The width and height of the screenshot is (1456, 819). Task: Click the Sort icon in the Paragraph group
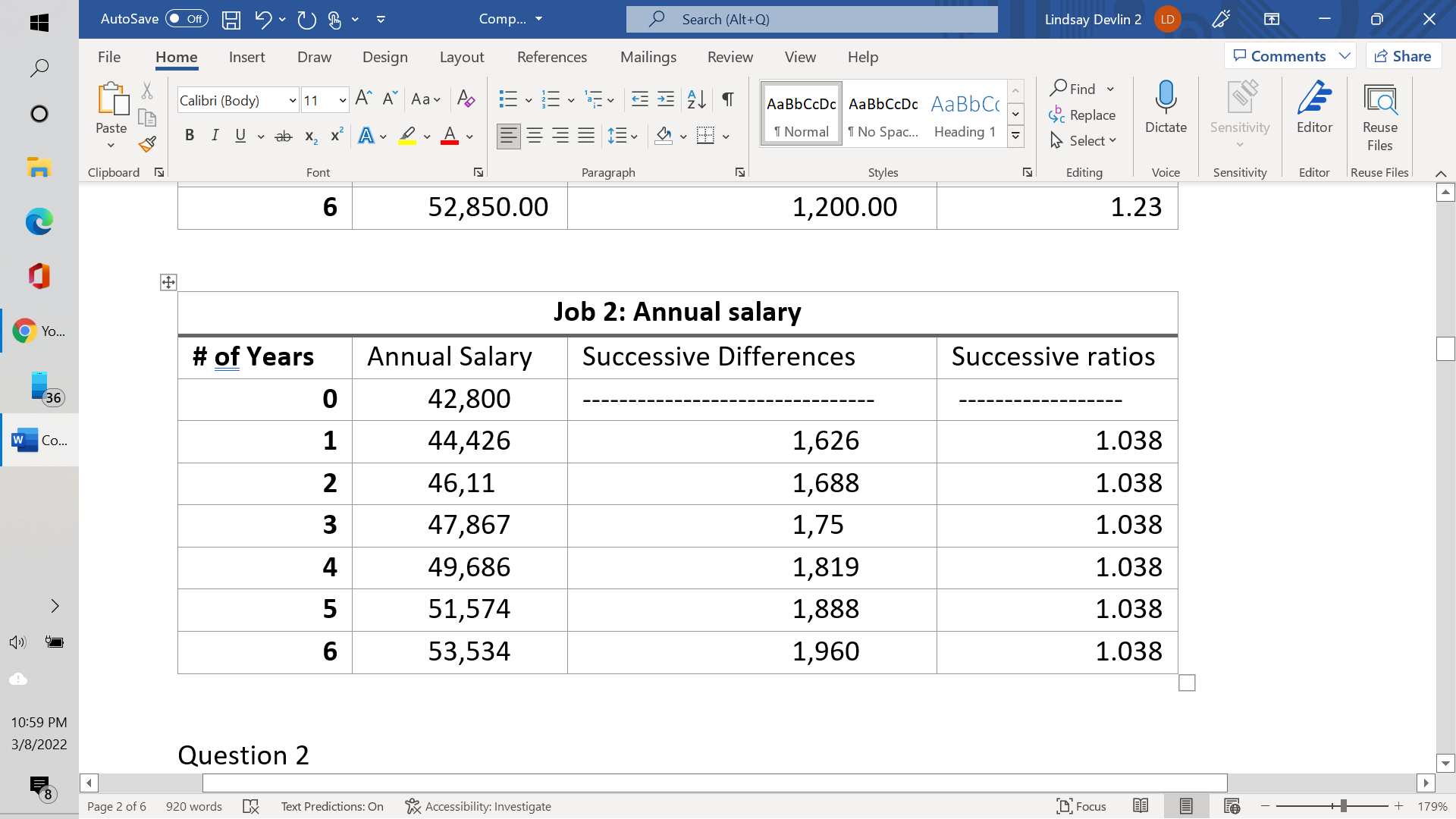(x=696, y=99)
